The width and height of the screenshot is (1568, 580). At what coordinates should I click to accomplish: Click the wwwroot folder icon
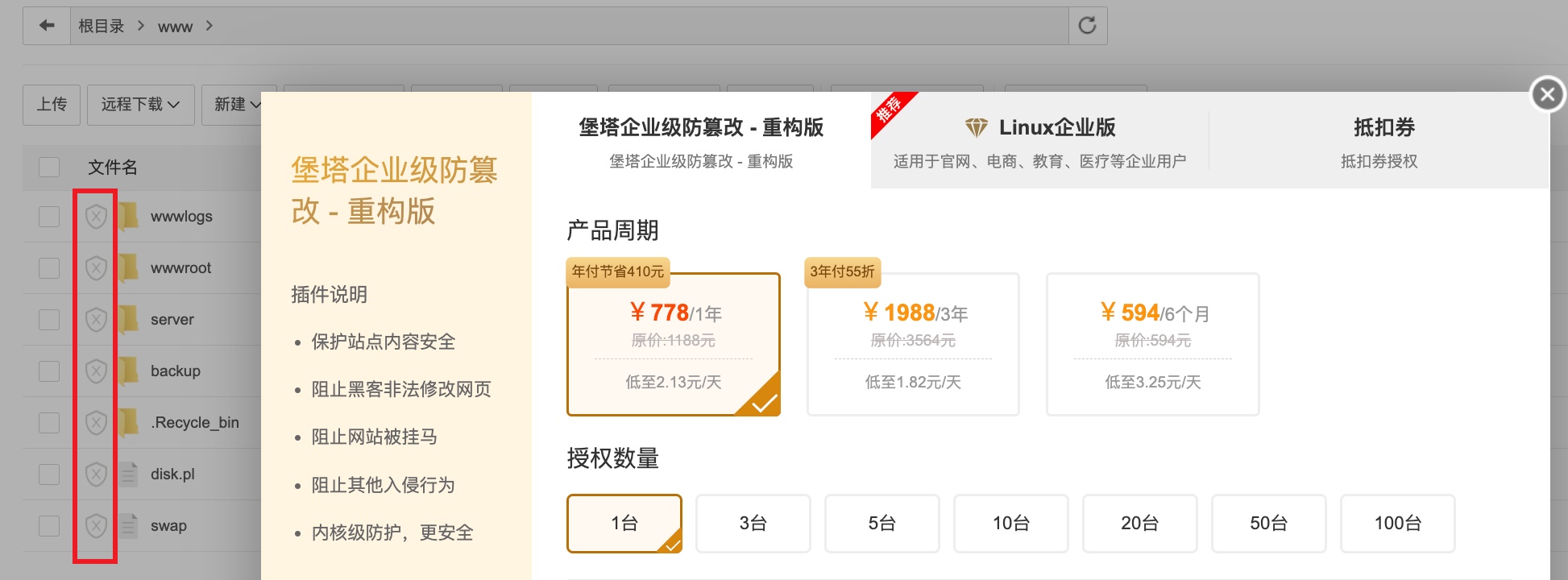click(x=128, y=267)
